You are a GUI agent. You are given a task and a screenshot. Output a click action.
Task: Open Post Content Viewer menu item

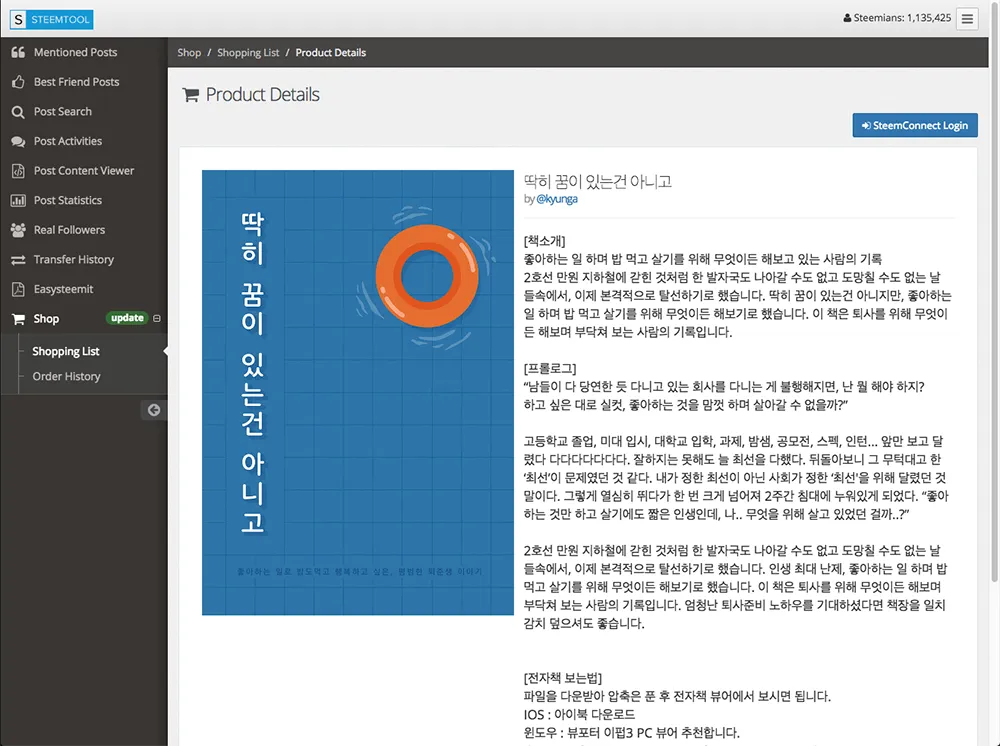click(x=84, y=171)
